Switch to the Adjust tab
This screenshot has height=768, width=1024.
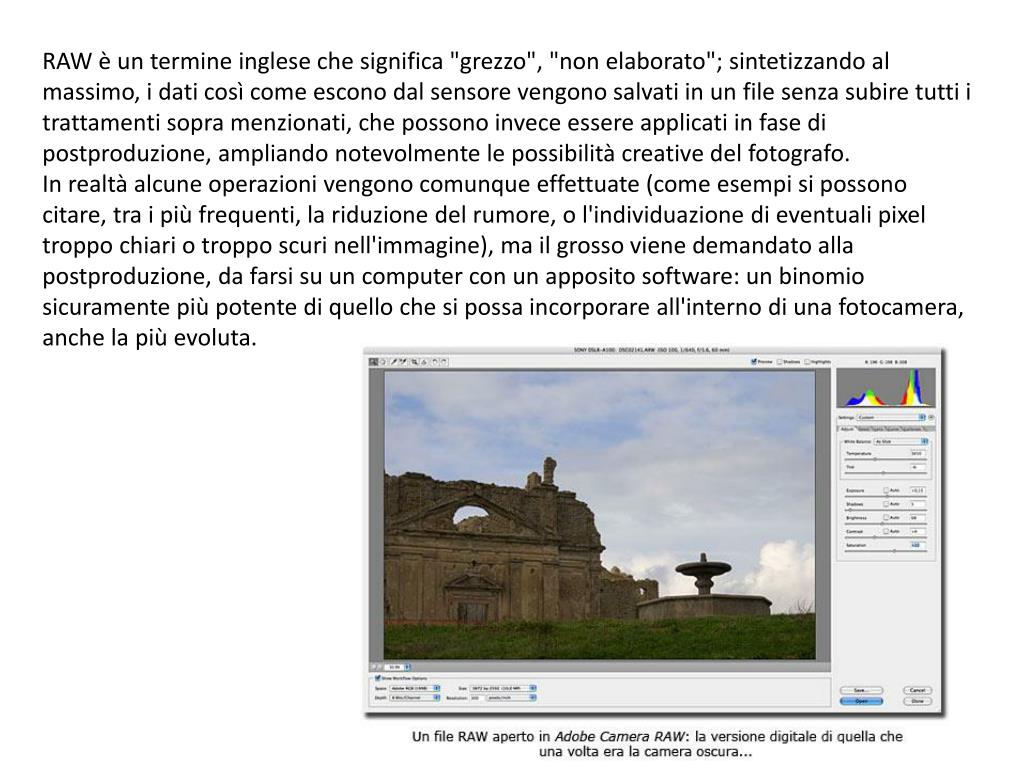(848, 429)
